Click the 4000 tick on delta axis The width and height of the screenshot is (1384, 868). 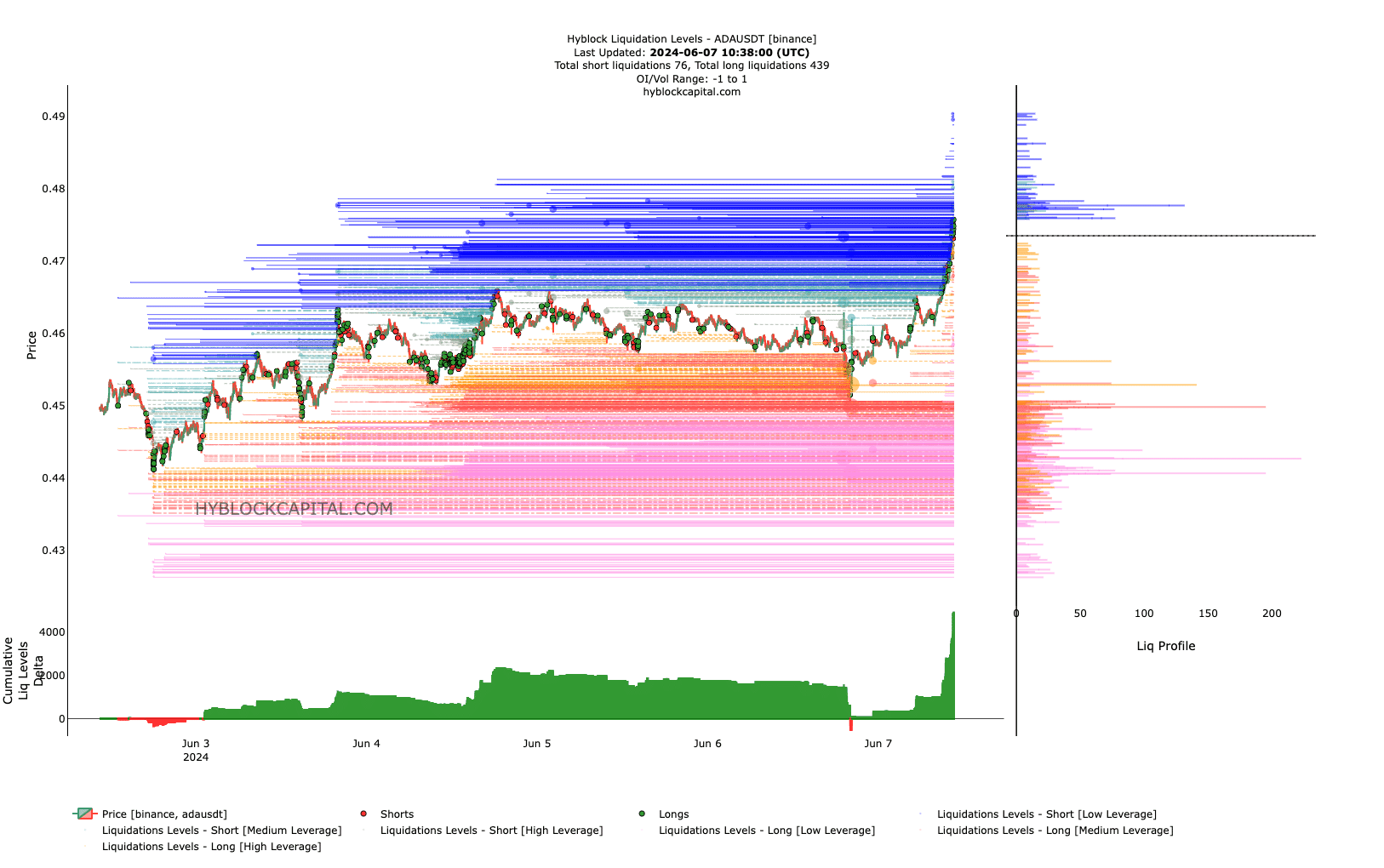(52, 632)
